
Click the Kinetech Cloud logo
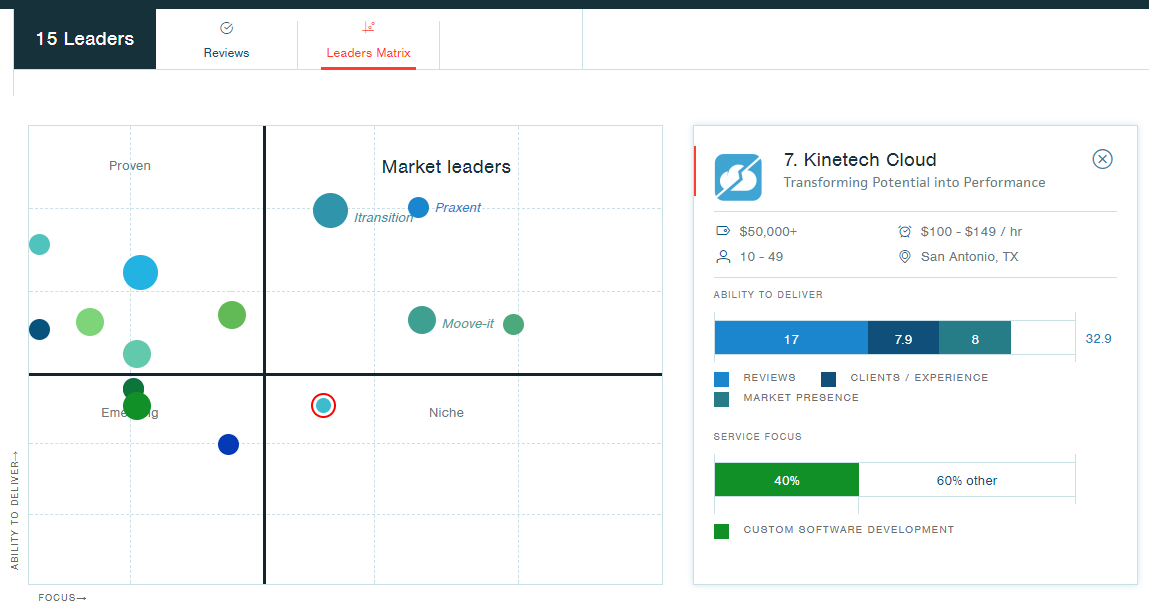[738, 177]
